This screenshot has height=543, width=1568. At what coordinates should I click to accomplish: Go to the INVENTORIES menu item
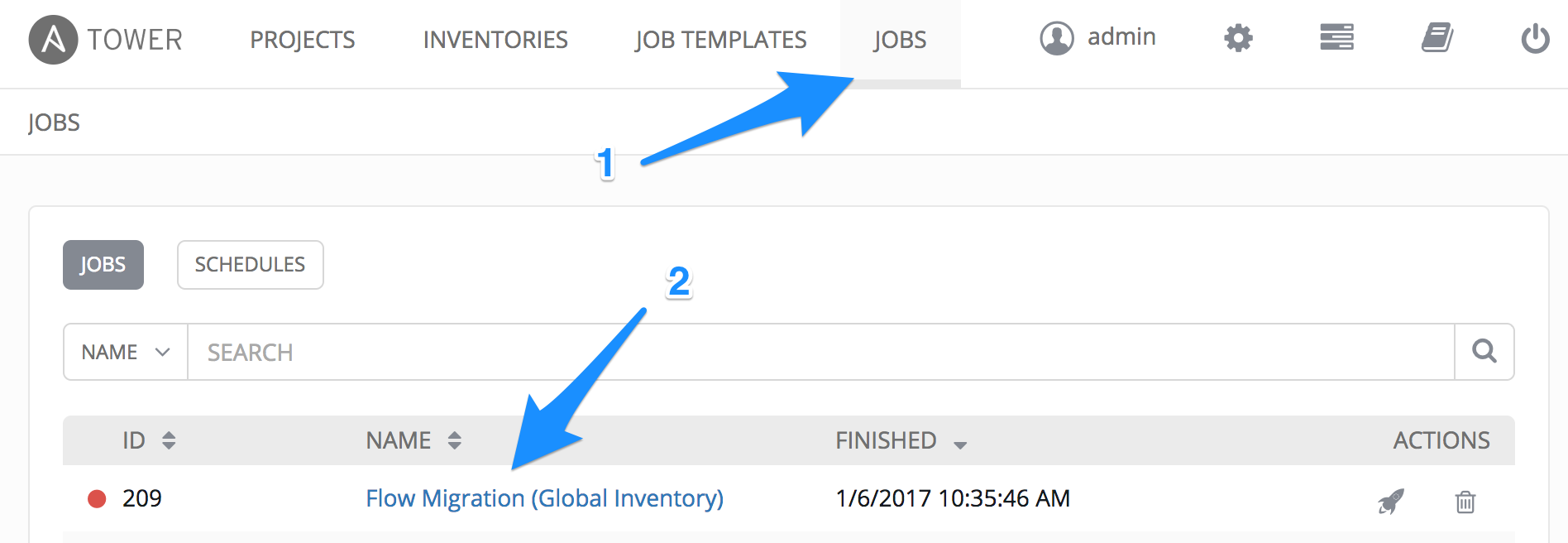495,40
